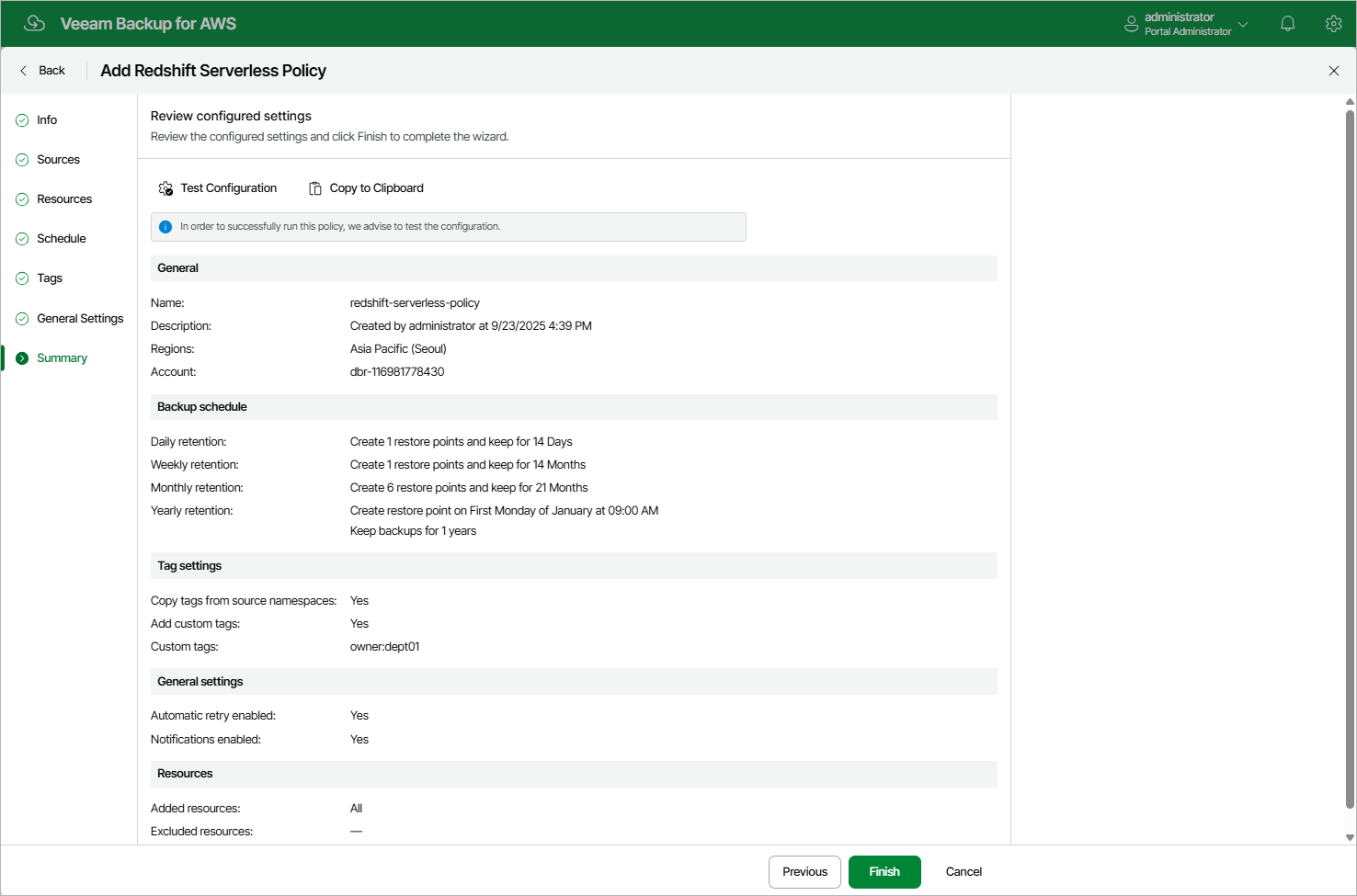
Task: Click the administrator user avatar icon
Action: tap(1131, 24)
